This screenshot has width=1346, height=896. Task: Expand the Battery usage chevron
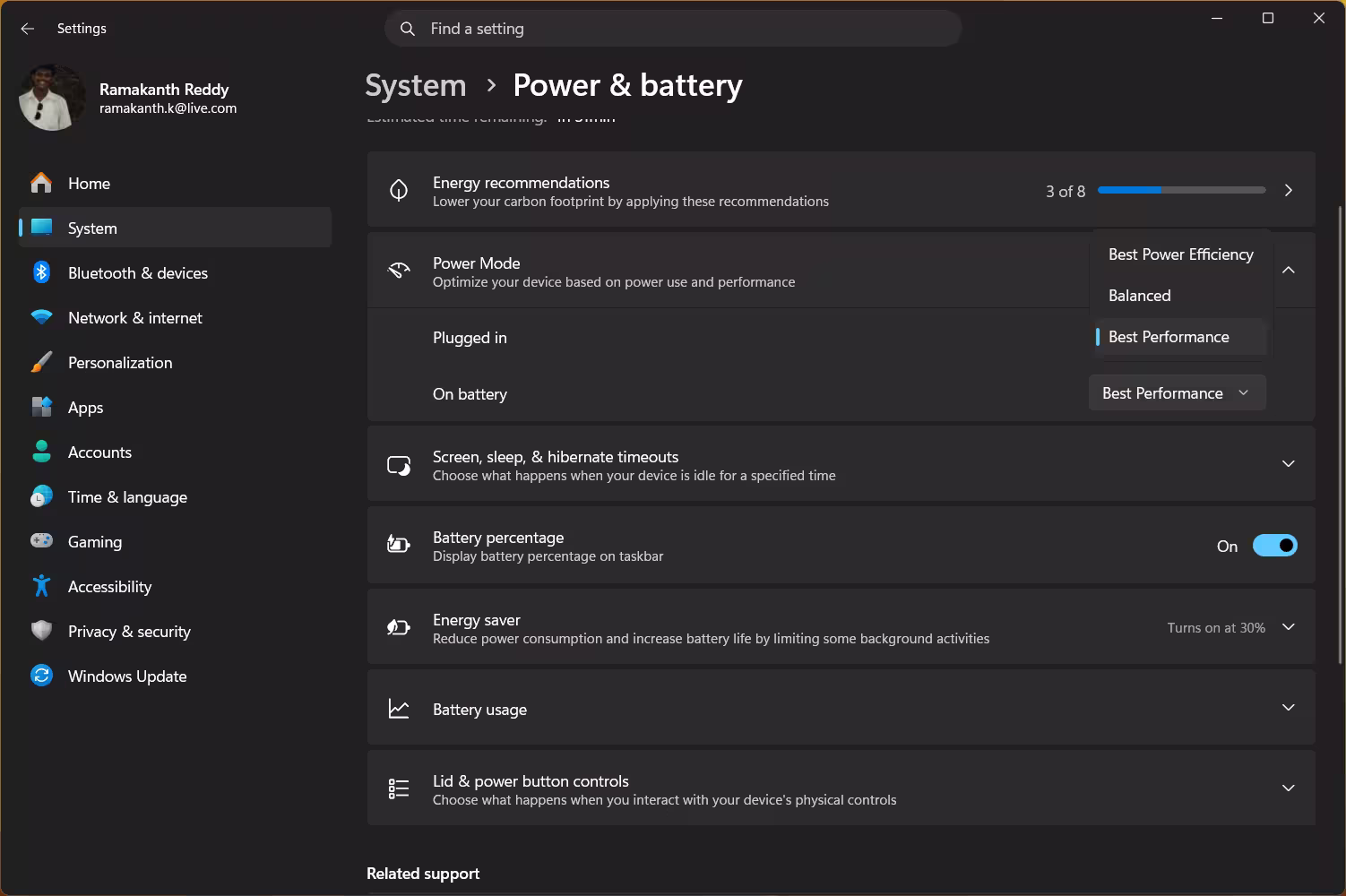pyautogui.click(x=1288, y=708)
